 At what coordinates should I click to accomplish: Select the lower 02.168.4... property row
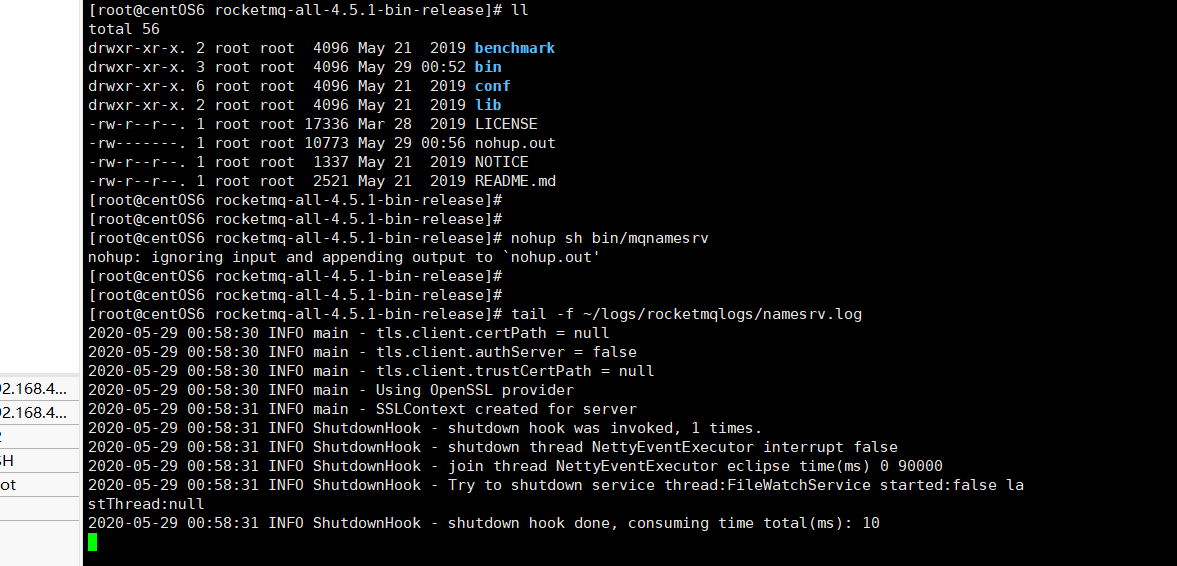(39, 413)
